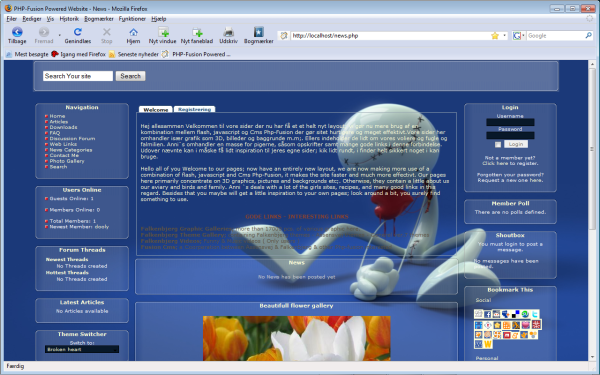
Task: Open the Historik menu
Action: tap(69, 18)
